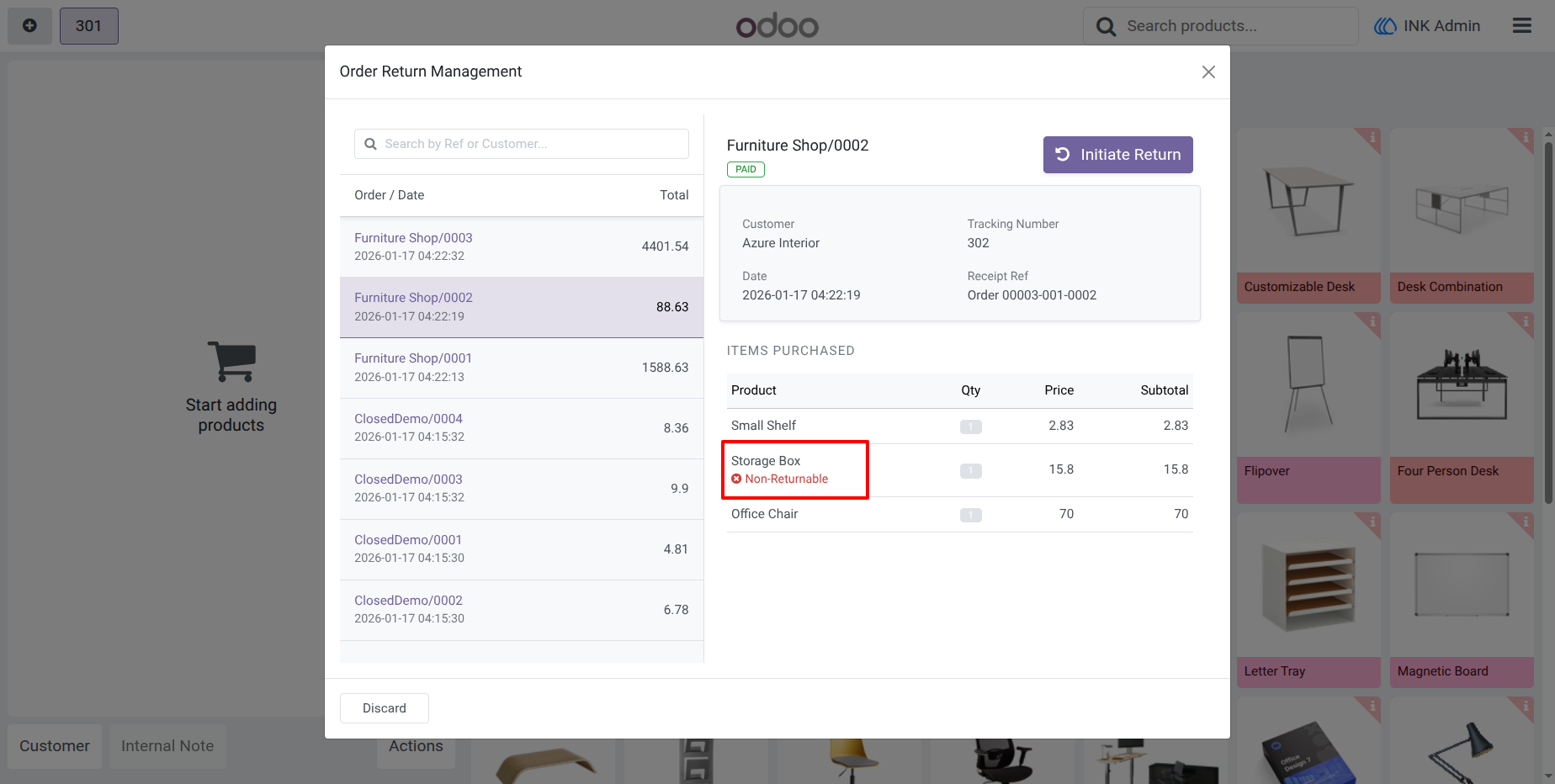
Task: Open Four Person Desk product card
Action: (x=1462, y=408)
